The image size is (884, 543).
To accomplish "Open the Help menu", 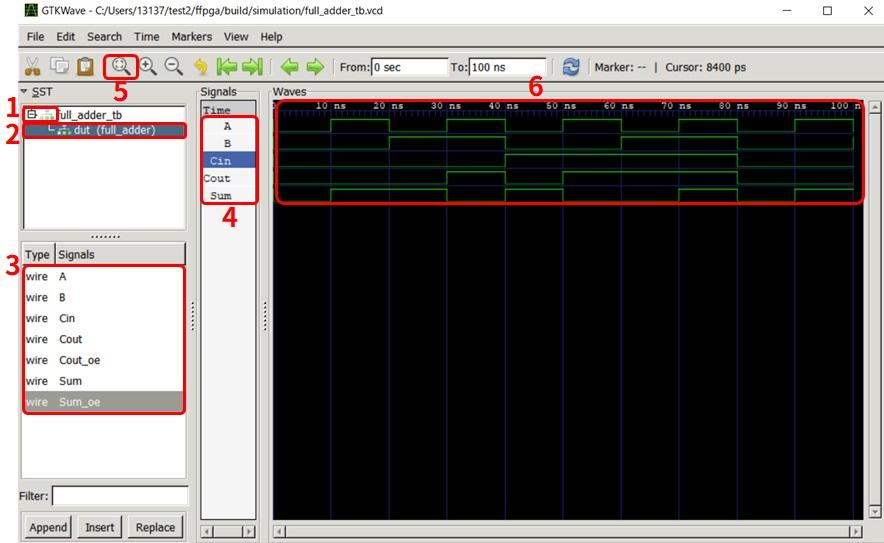I will click(x=271, y=37).
